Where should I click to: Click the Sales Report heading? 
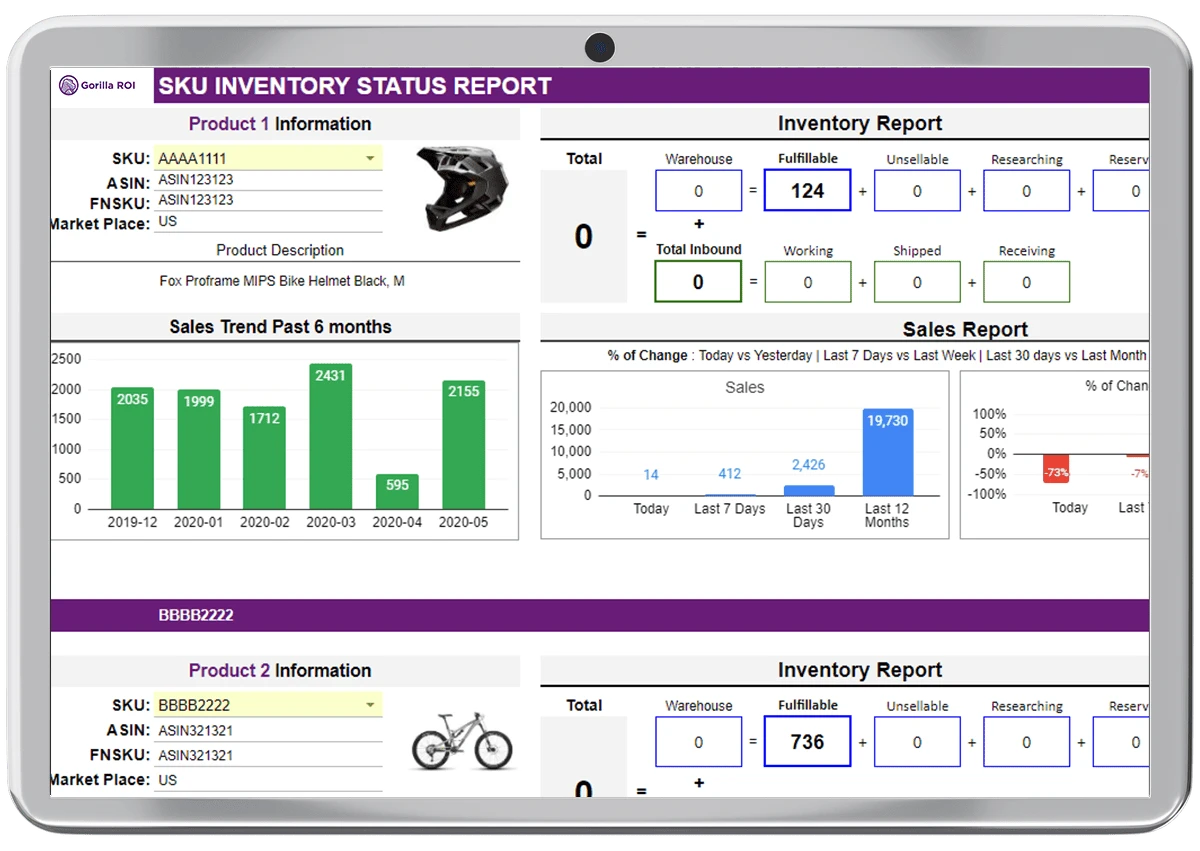click(x=965, y=329)
